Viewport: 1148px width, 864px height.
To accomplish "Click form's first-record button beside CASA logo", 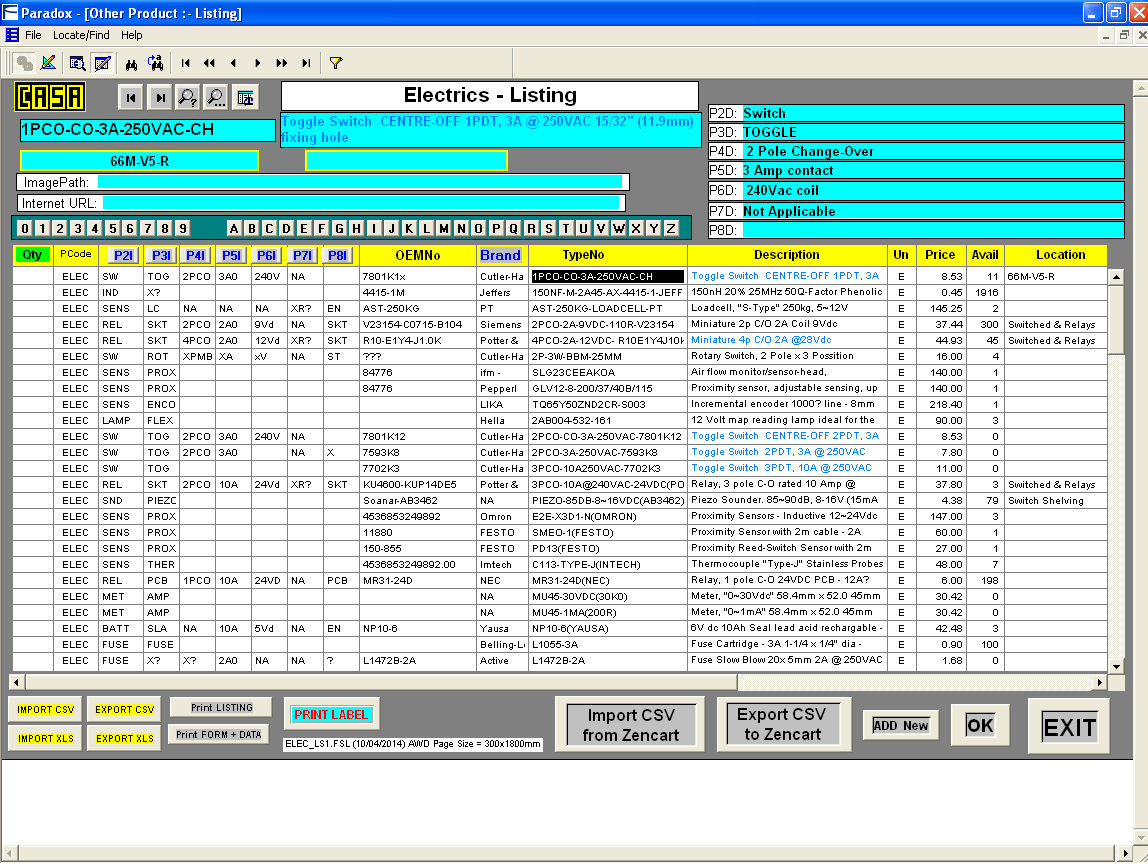I will 130,97.
